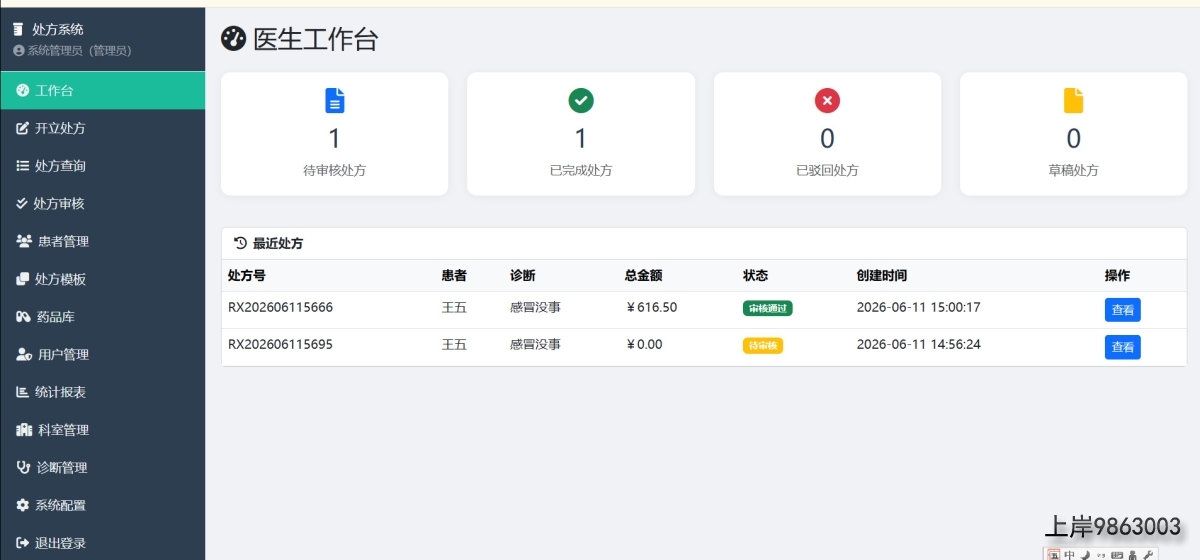Image resolution: width=1200 pixels, height=560 pixels.
Task: Click the blue document icon for 待审核处方
Action: [x=335, y=100]
